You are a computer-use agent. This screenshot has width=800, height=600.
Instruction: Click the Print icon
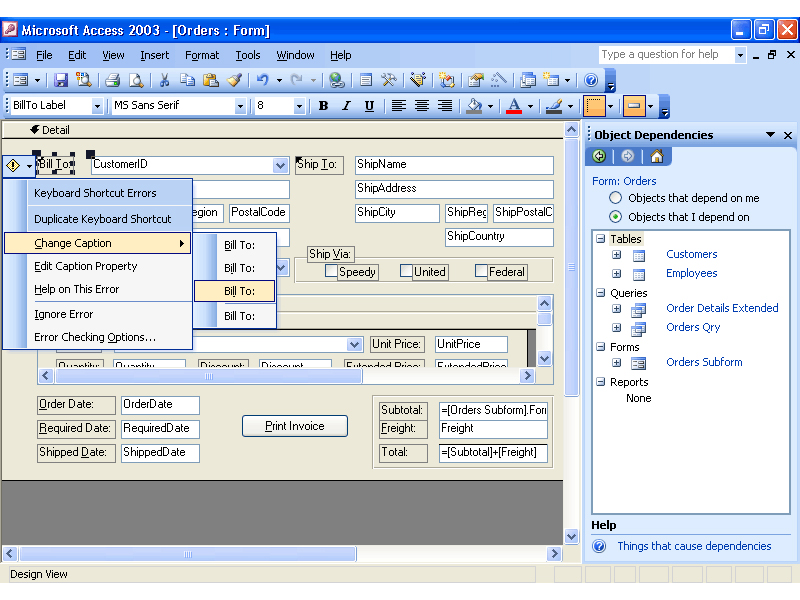point(113,80)
